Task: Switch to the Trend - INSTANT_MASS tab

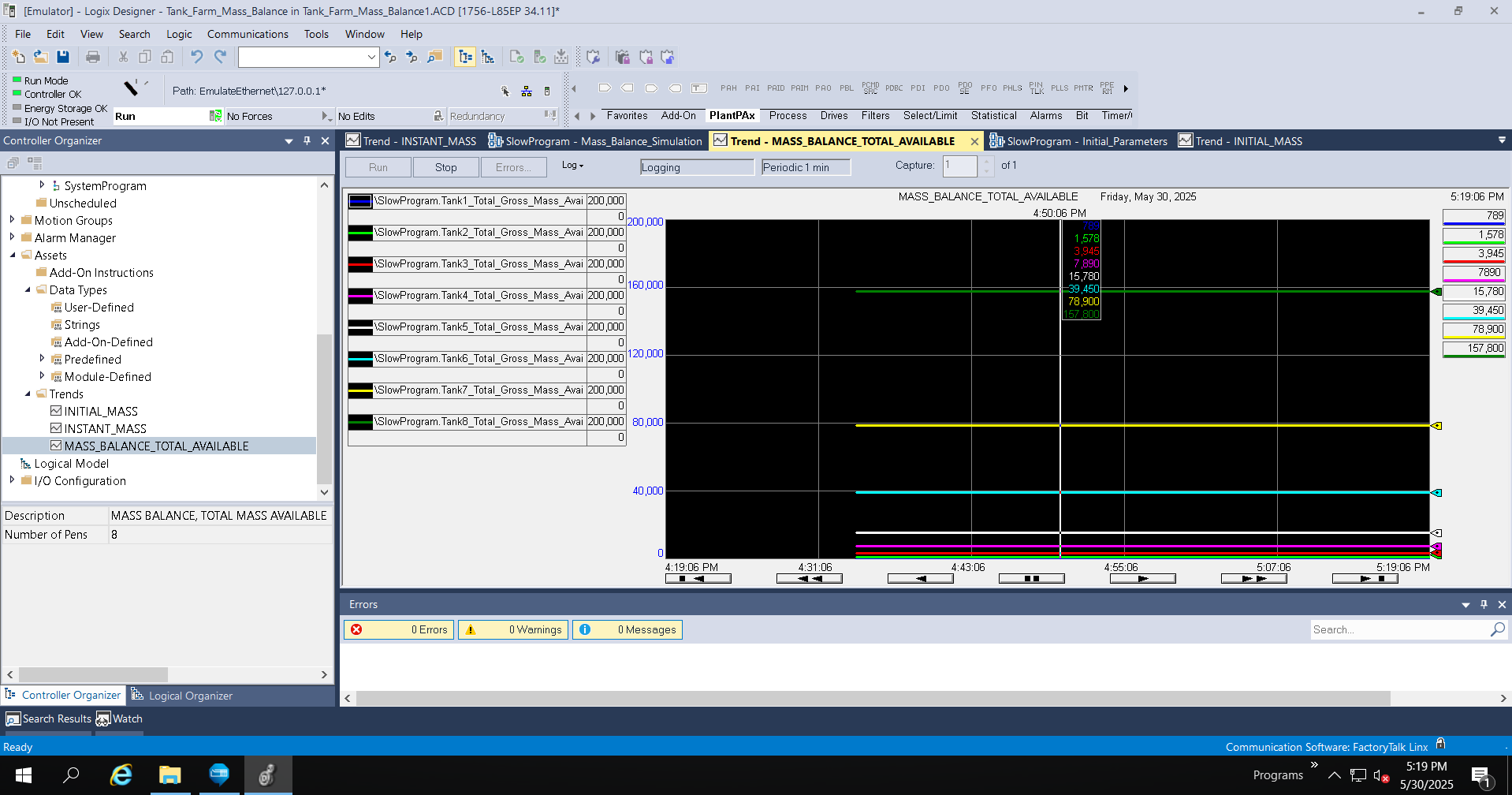Action: point(412,141)
